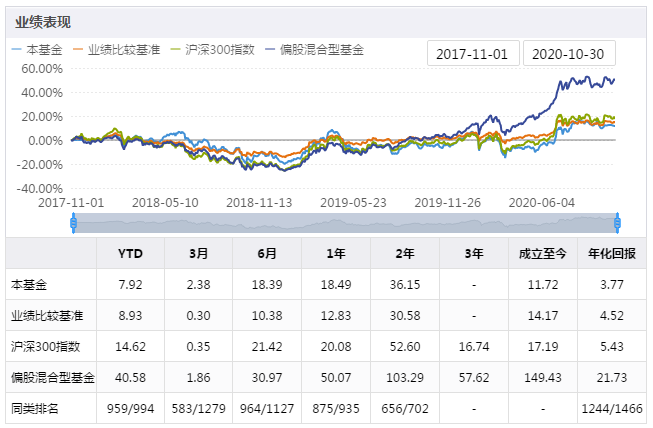Click 沪深300 2年 value 52.60
Image resolution: width=653 pixels, height=428 pixels.
405,346
